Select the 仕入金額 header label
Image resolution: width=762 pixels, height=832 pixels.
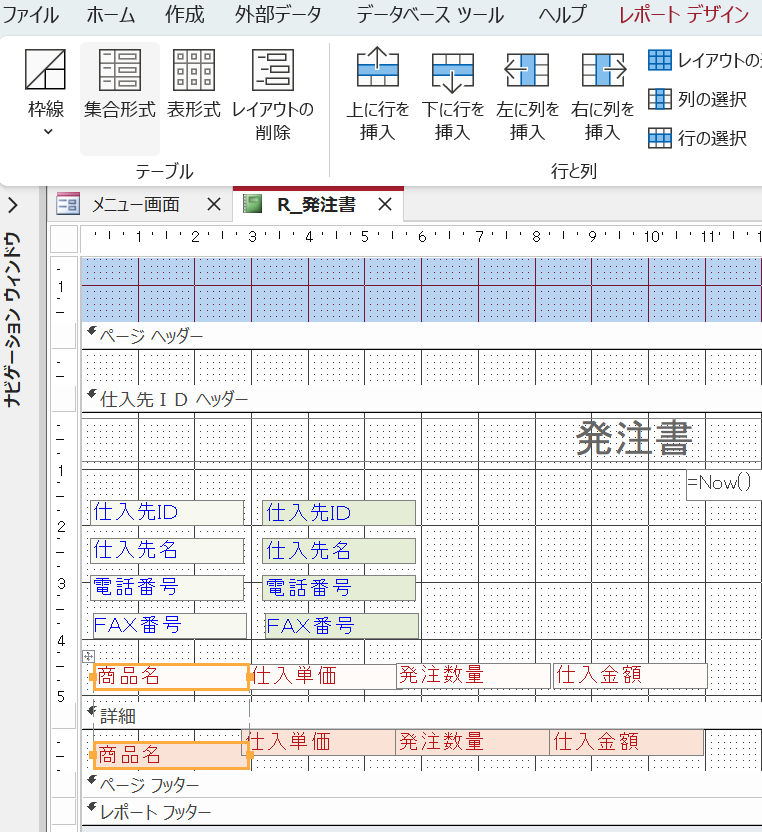pos(630,675)
